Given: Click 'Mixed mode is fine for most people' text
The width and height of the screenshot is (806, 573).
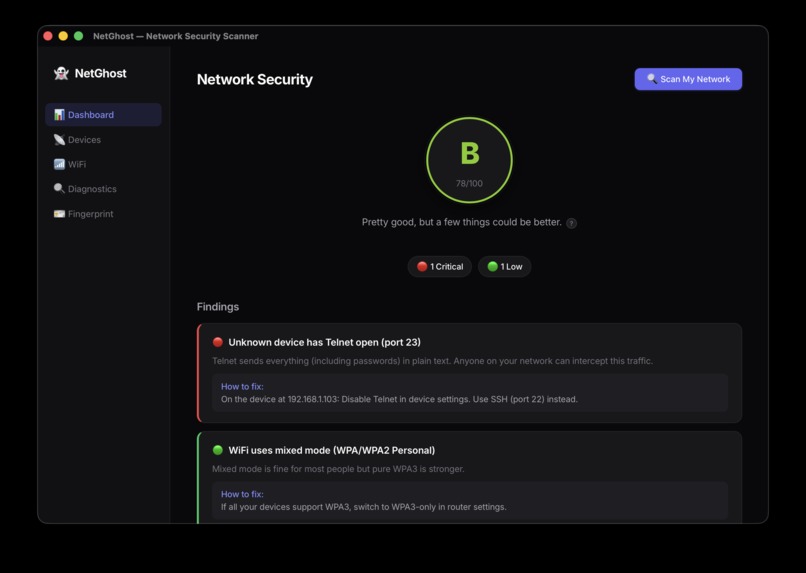Looking at the screenshot, I should 338,469.
